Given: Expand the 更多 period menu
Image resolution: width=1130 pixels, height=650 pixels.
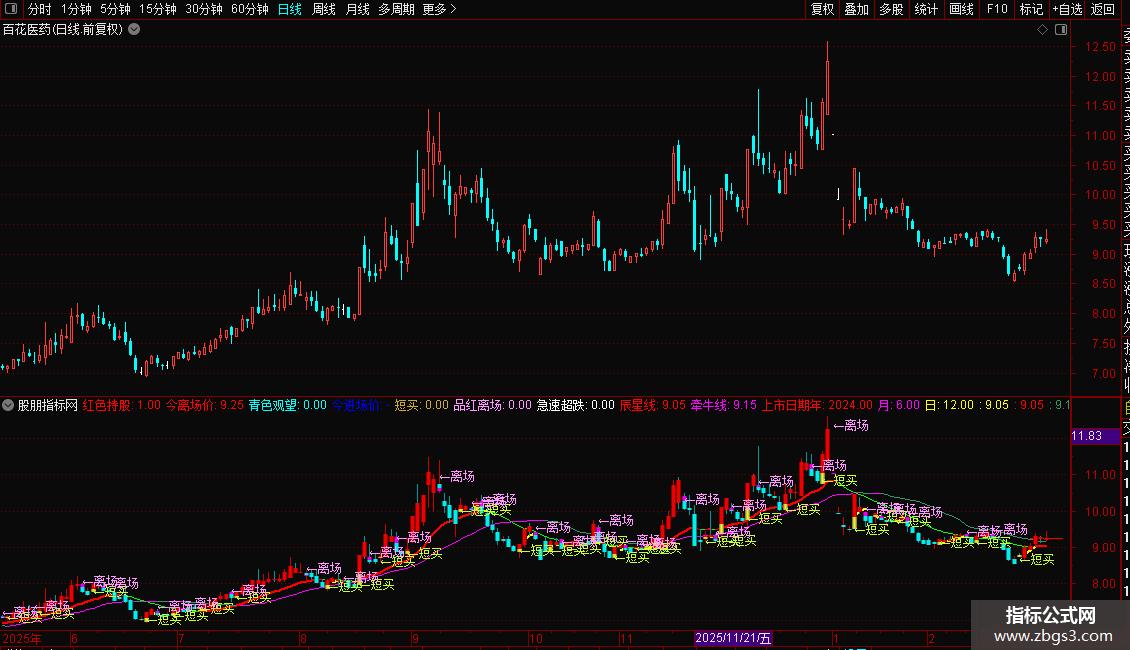Looking at the screenshot, I should tap(440, 9).
